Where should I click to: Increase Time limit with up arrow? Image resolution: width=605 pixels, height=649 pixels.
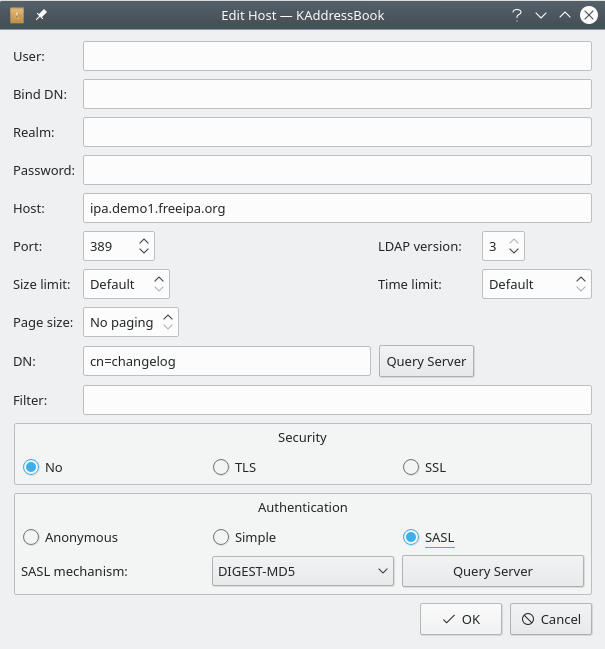click(x=581, y=279)
